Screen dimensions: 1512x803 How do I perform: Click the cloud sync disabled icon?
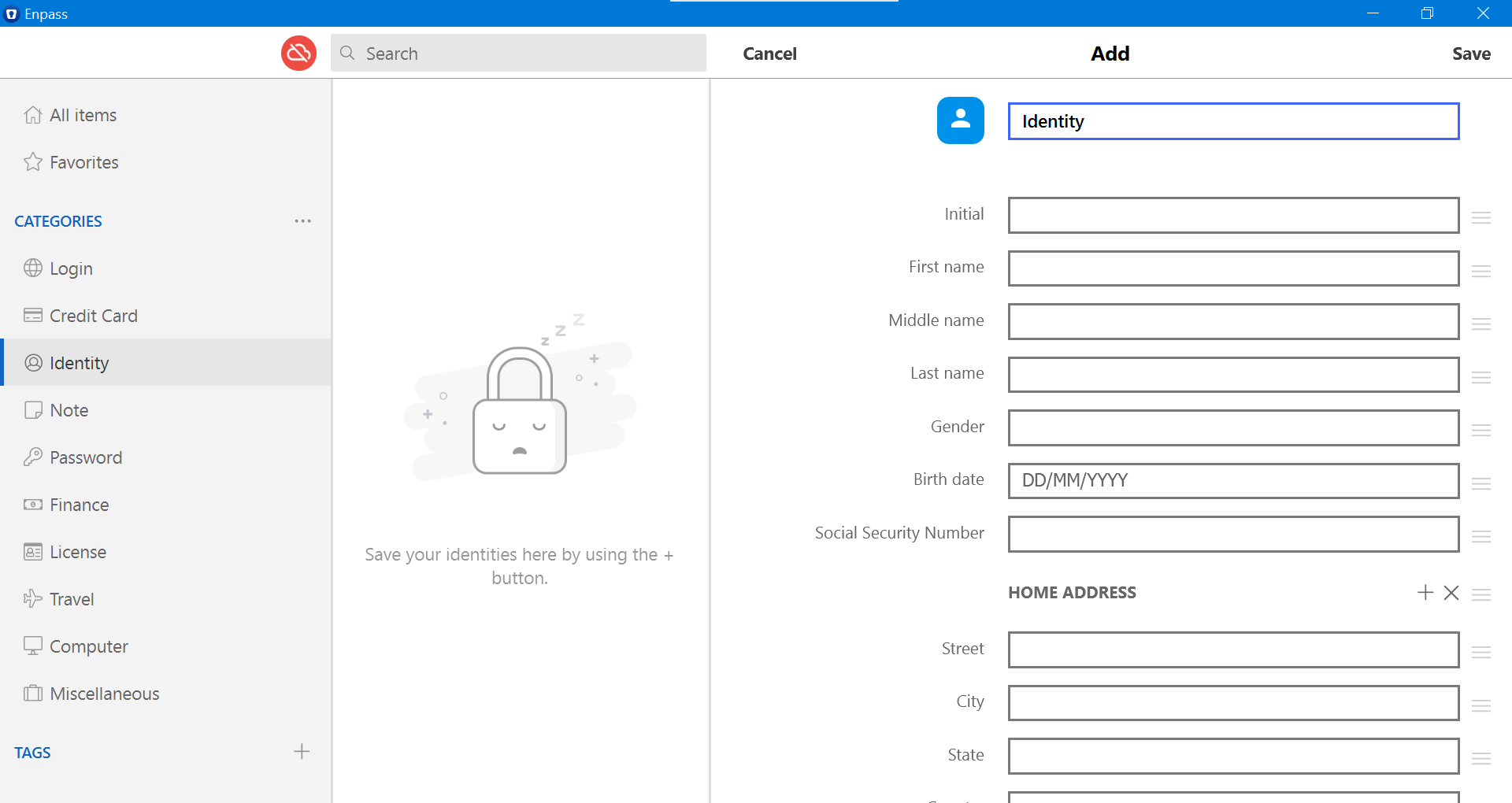298,53
